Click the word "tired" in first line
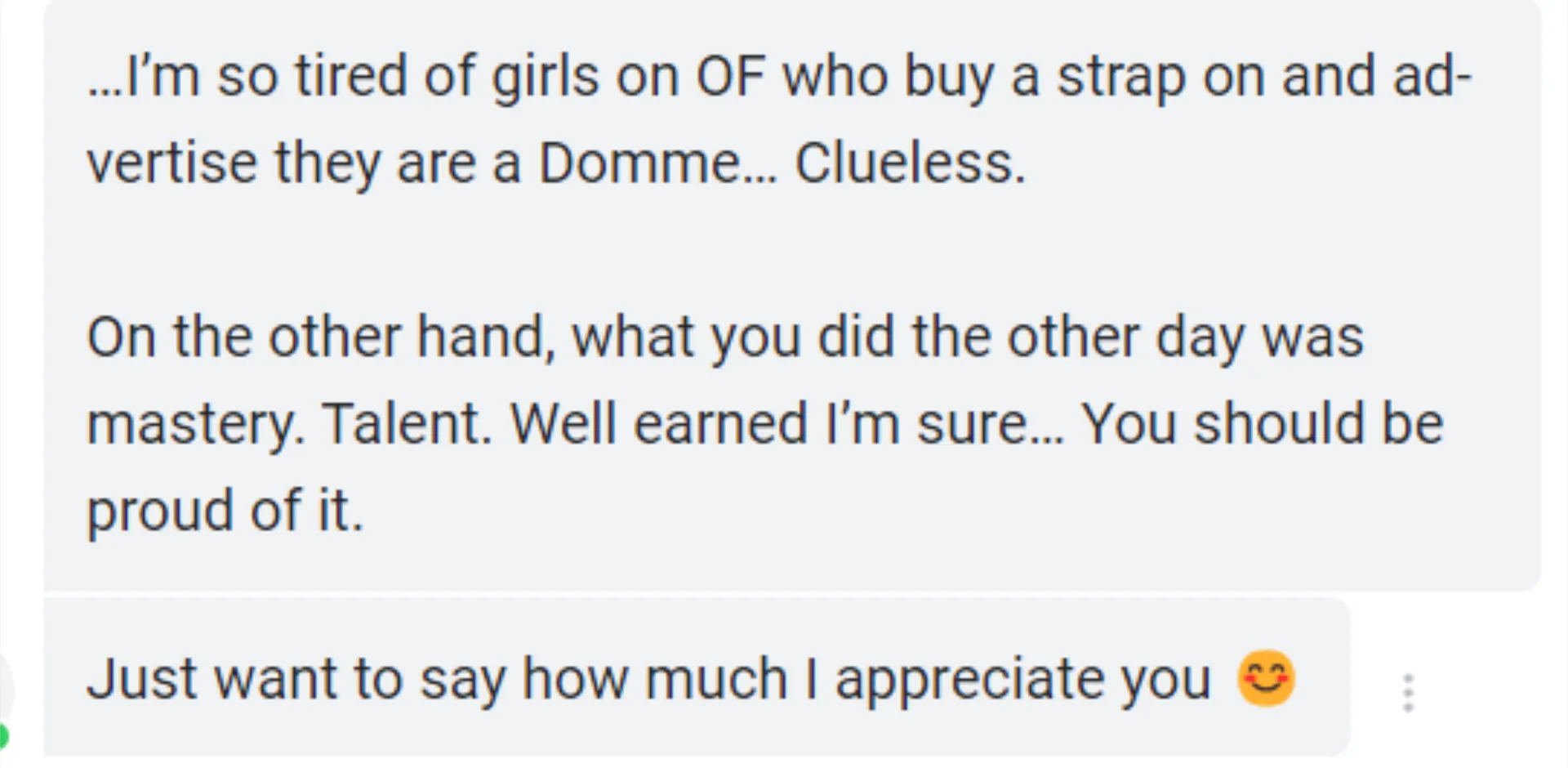 350,77
